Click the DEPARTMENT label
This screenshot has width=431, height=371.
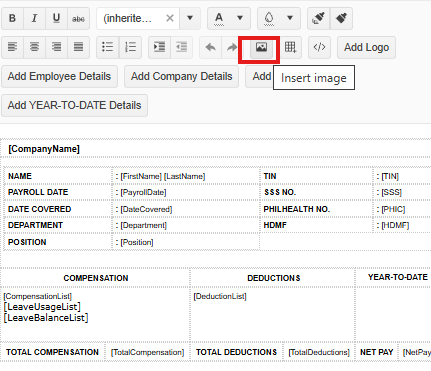pyautogui.click(x=35, y=225)
